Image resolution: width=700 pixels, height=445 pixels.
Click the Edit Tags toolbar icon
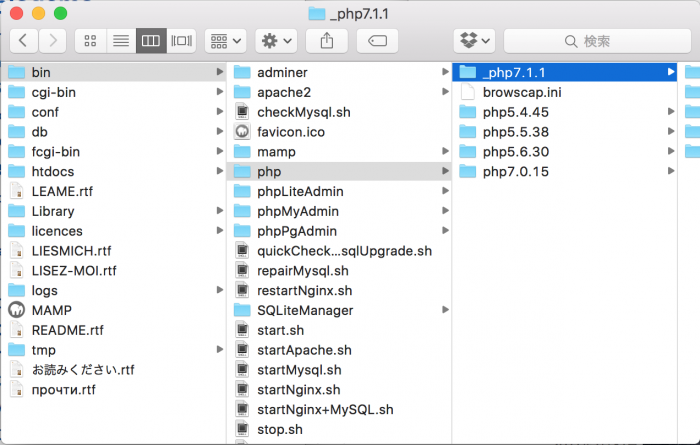pyautogui.click(x=377, y=41)
